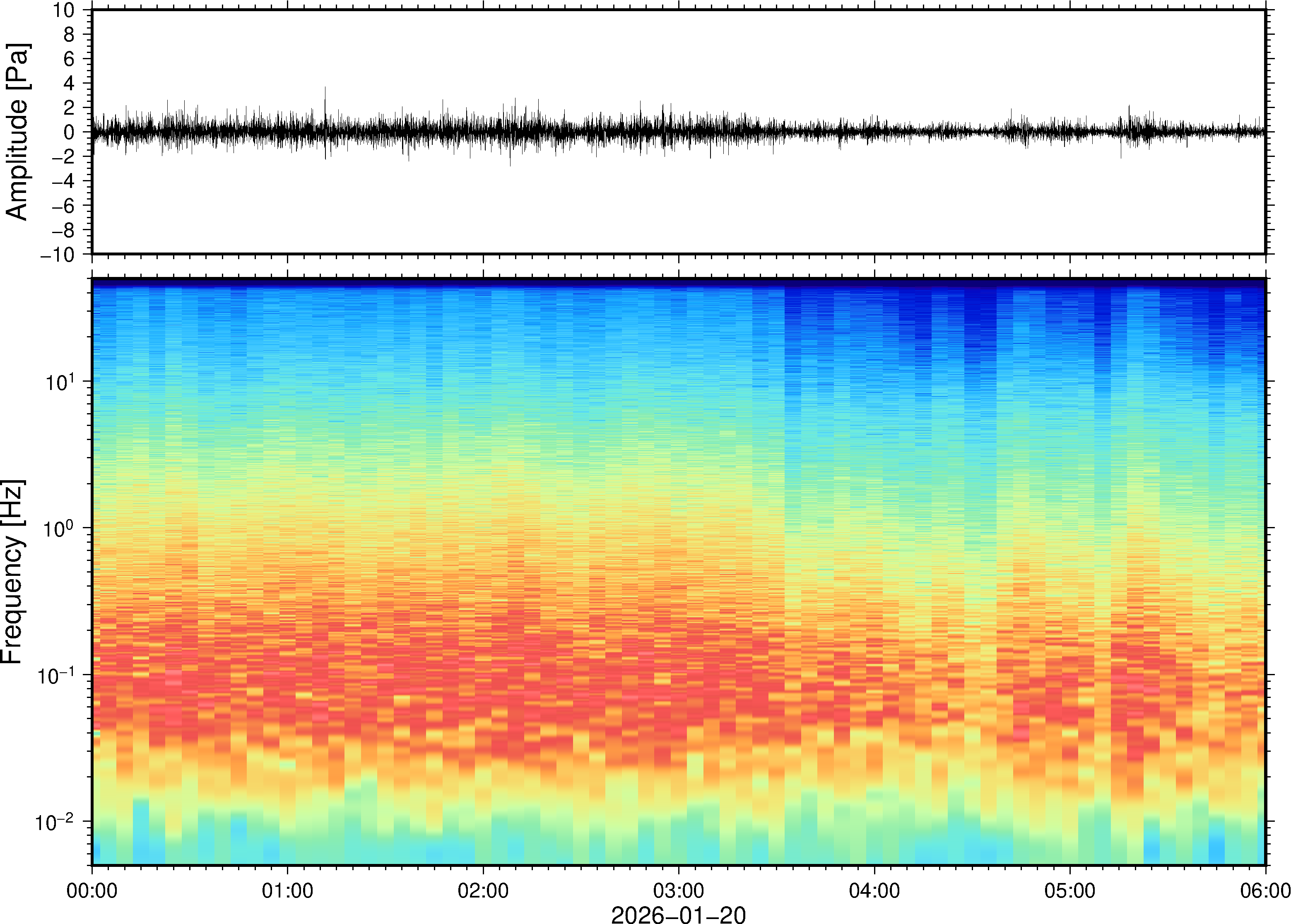Viewport: 1291px width, 924px height.
Task: Click the 10⁻¹ frequency tick label
Action: (x=56, y=676)
